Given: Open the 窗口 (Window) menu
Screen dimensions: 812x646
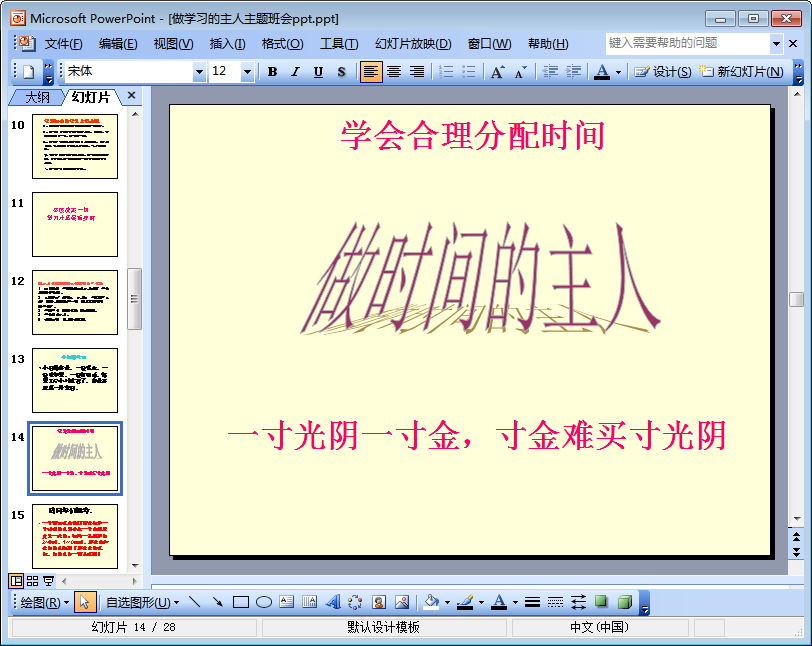Looking at the screenshot, I should [489, 44].
